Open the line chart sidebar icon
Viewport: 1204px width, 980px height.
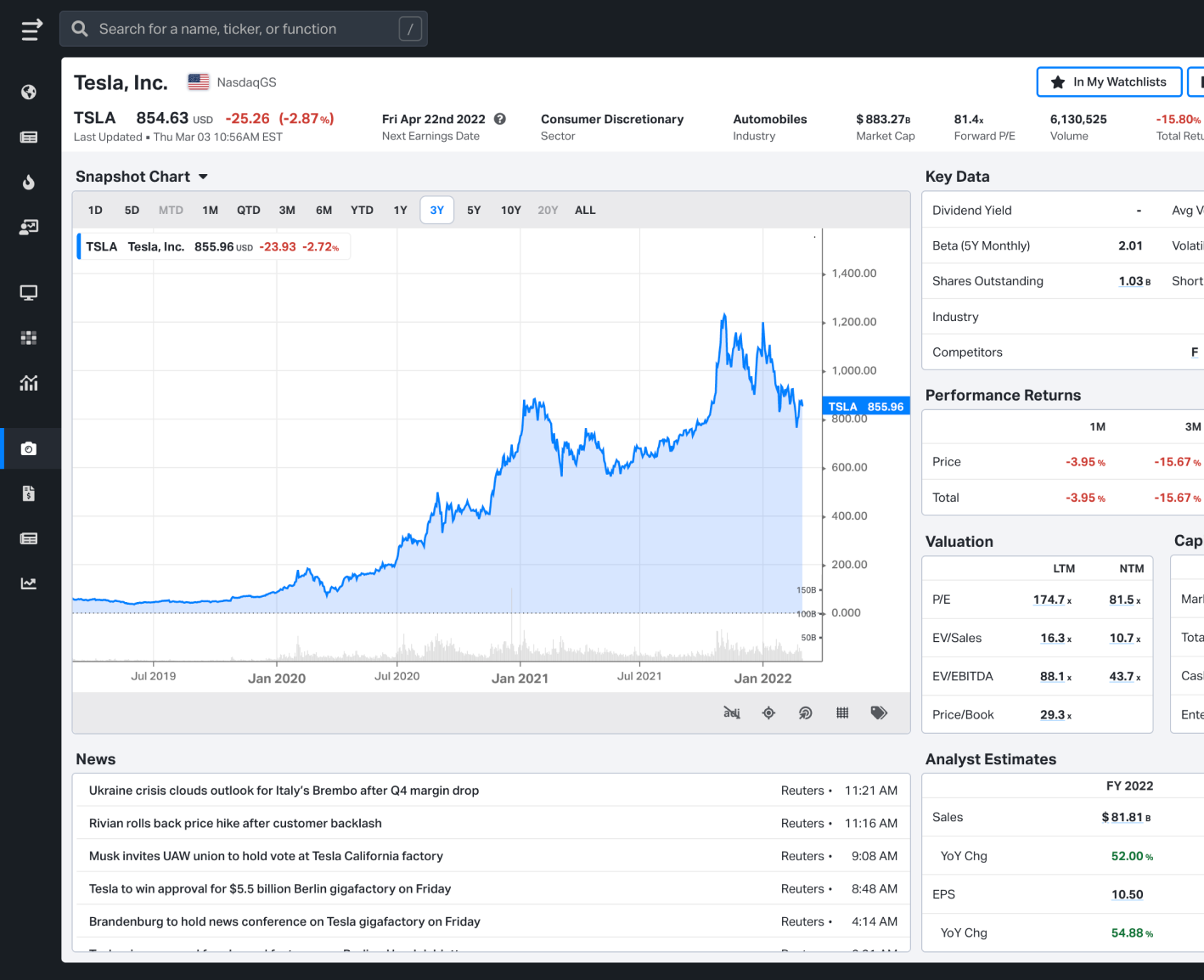pyautogui.click(x=29, y=583)
